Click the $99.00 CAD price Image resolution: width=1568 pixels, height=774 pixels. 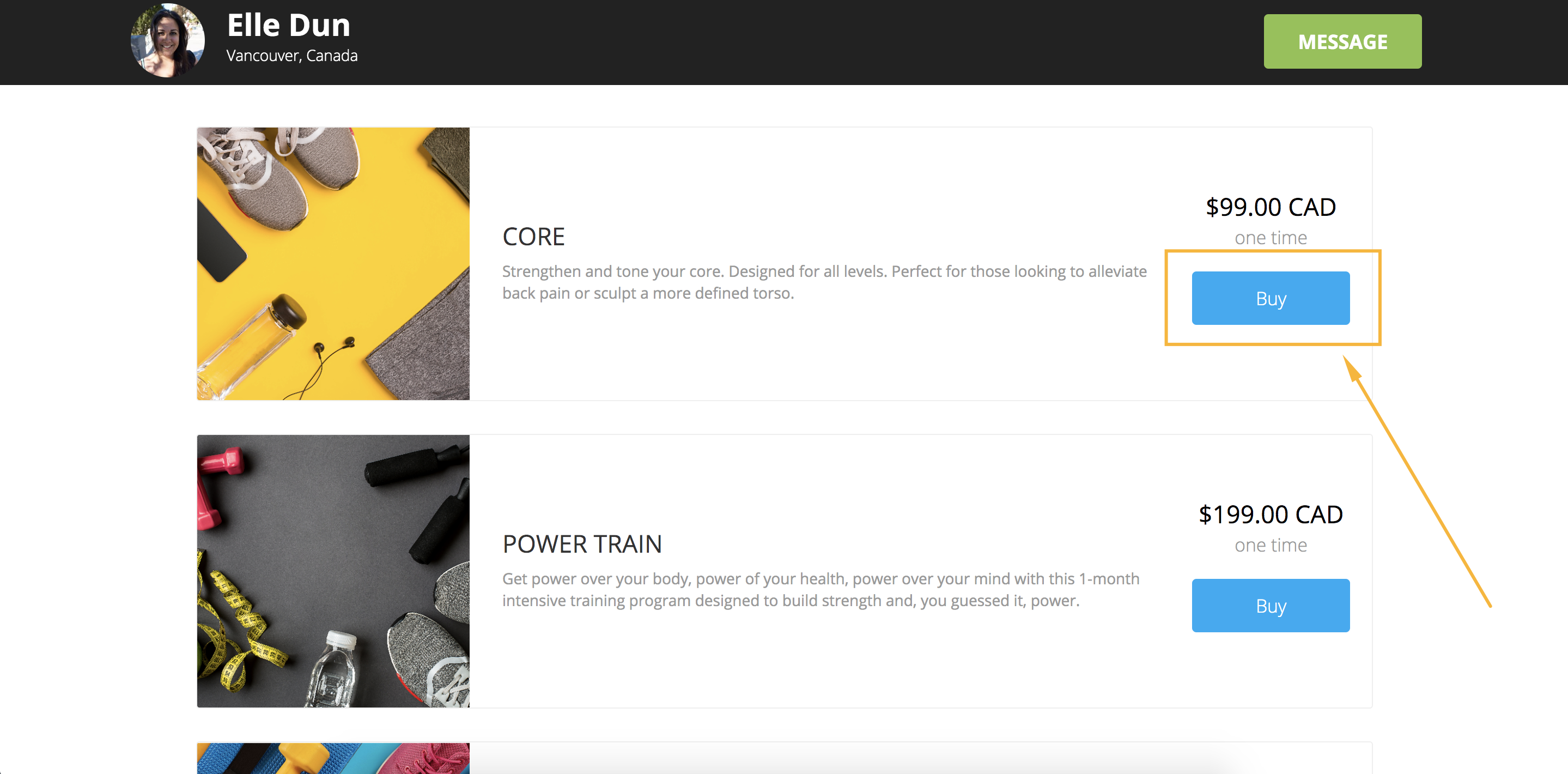click(1271, 207)
